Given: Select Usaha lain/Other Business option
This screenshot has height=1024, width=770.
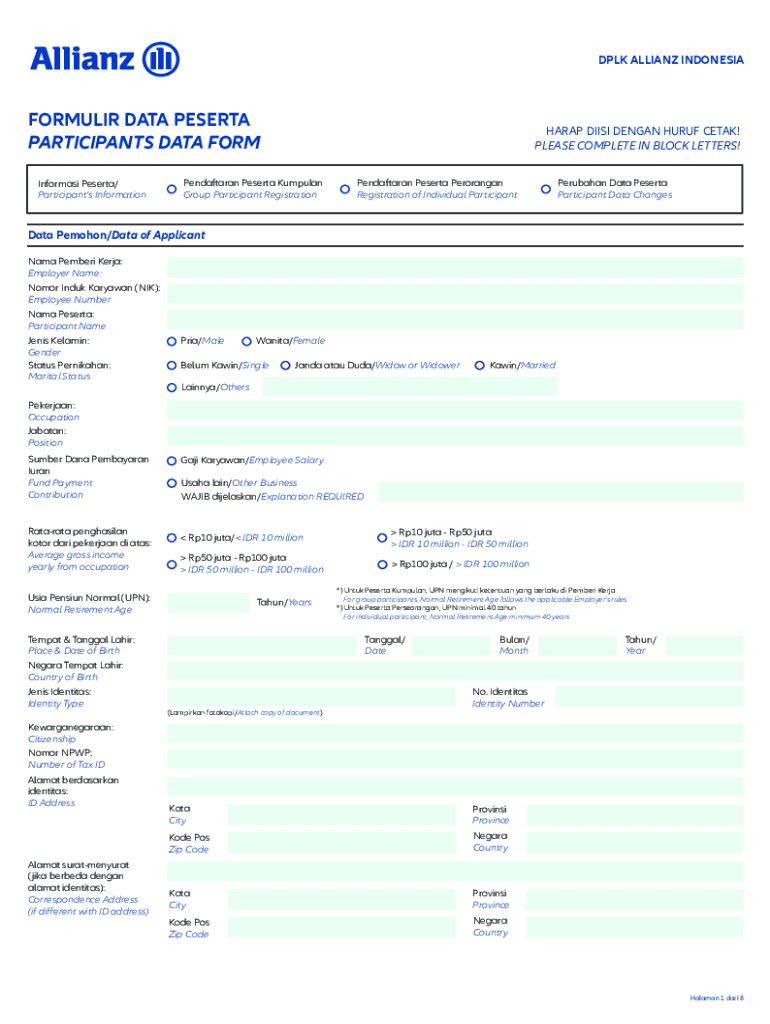Looking at the screenshot, I should point(171,483).
